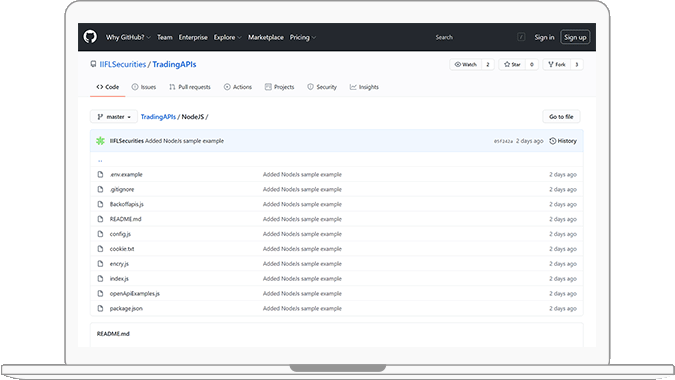Open the Team navigation link
This screenshot has height=380, width=675.
[x=164, y=37]
